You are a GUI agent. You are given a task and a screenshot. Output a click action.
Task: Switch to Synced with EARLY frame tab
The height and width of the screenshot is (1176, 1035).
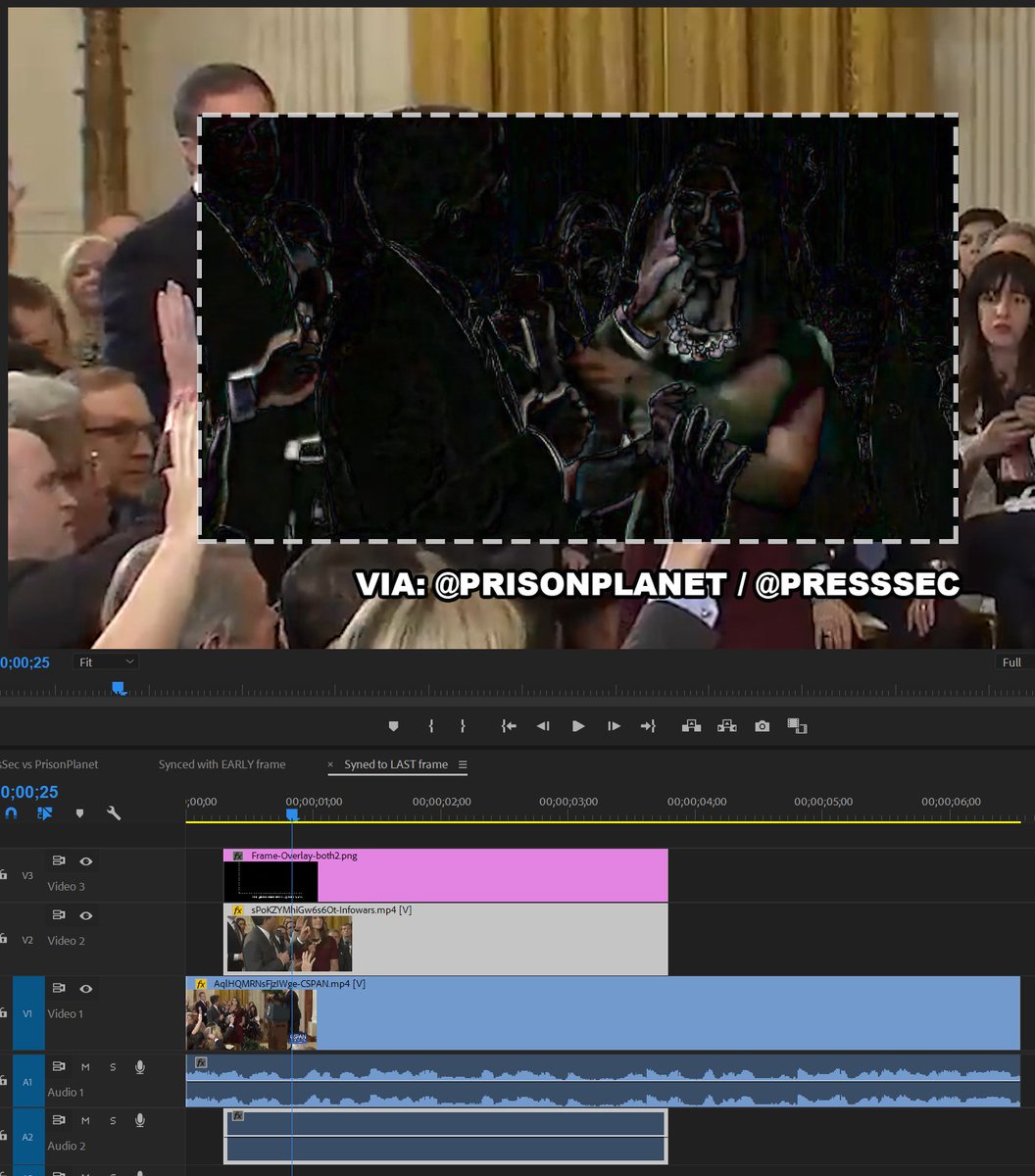[x=222, y=764]
